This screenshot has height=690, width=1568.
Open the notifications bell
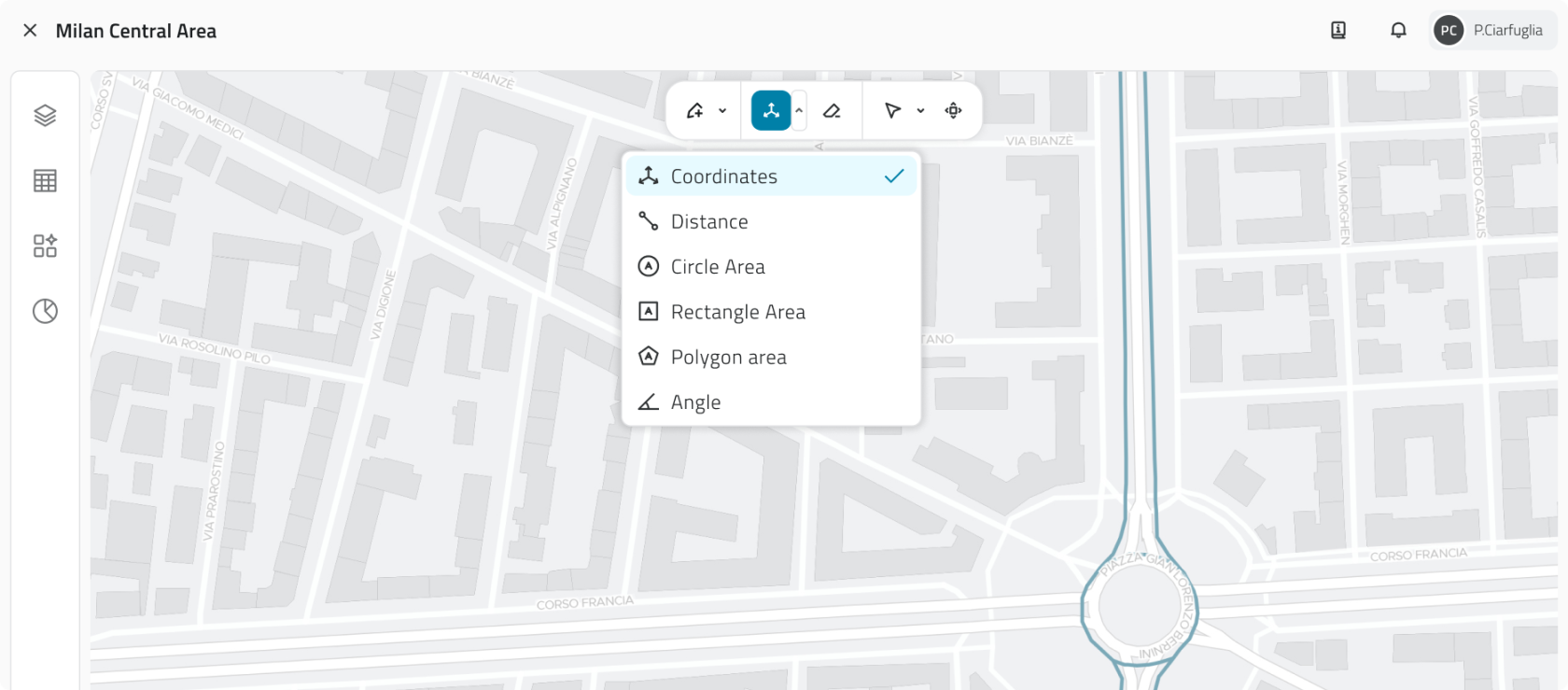(1397, 31)
